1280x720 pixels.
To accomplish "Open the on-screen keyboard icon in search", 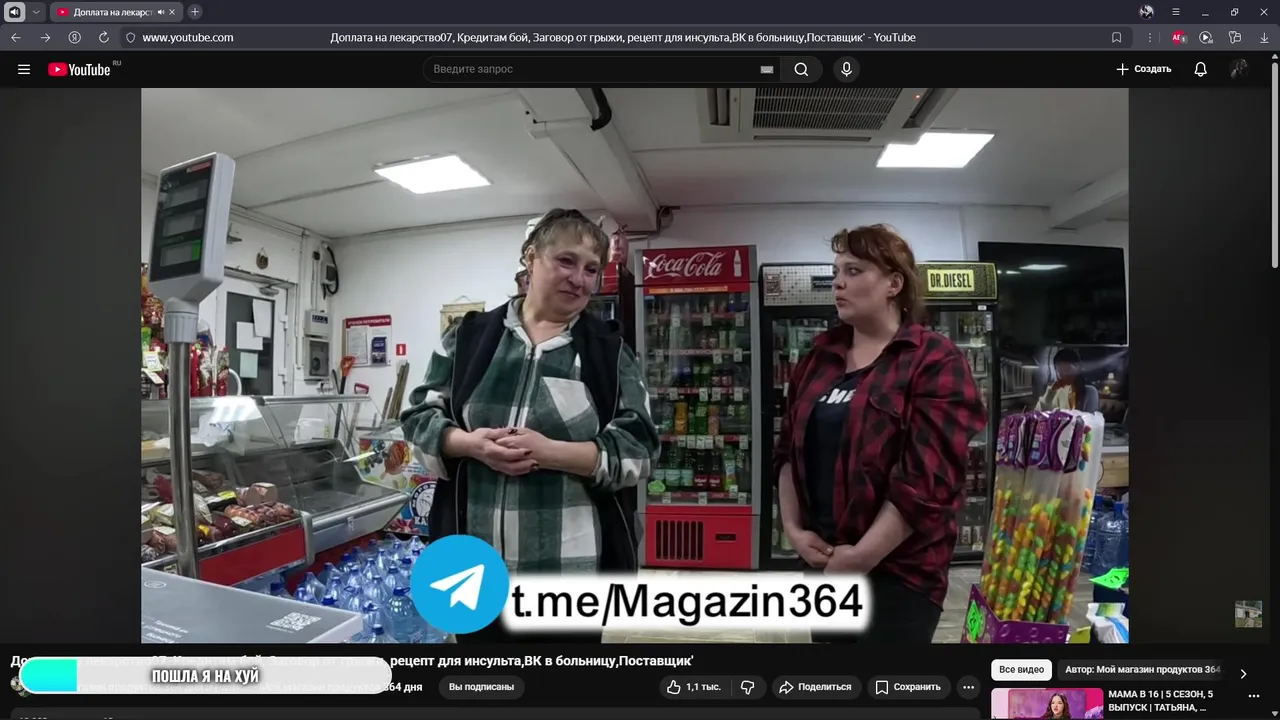I will (767, 69).
